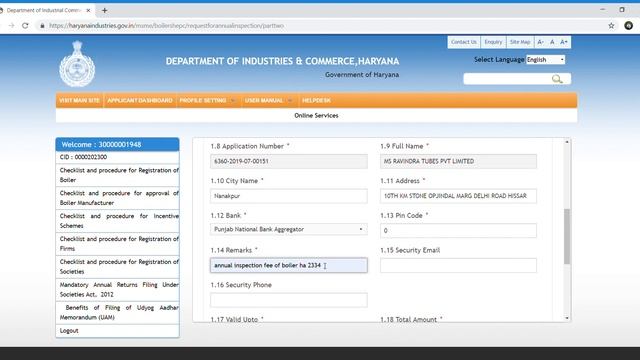This screenshot has width=640, height=360.
Task: Click the form scrollbar up arrow
Action: tap(567, 142)
